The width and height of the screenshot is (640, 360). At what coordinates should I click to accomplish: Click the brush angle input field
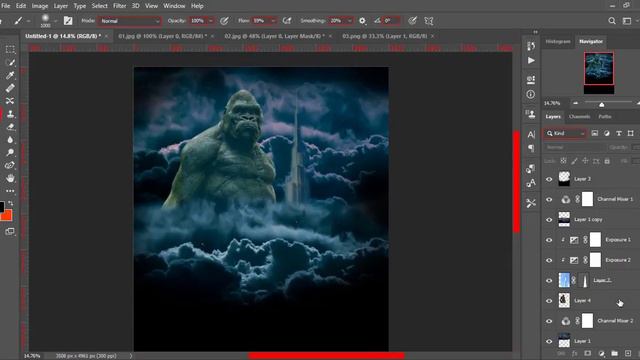391,21
